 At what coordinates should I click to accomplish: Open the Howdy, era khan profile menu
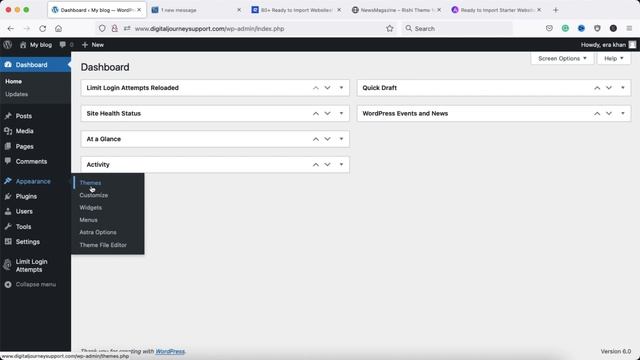tap(608, 45)
